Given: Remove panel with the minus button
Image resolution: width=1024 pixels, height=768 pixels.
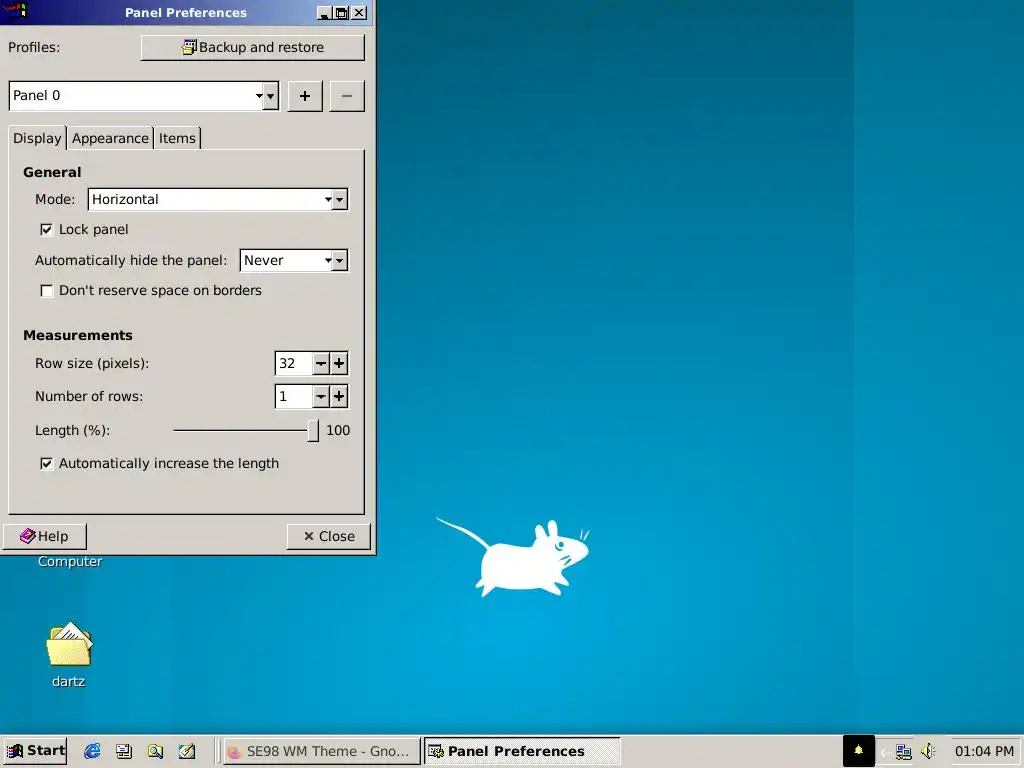Looking at the screenshot, I should pos(347,96).
